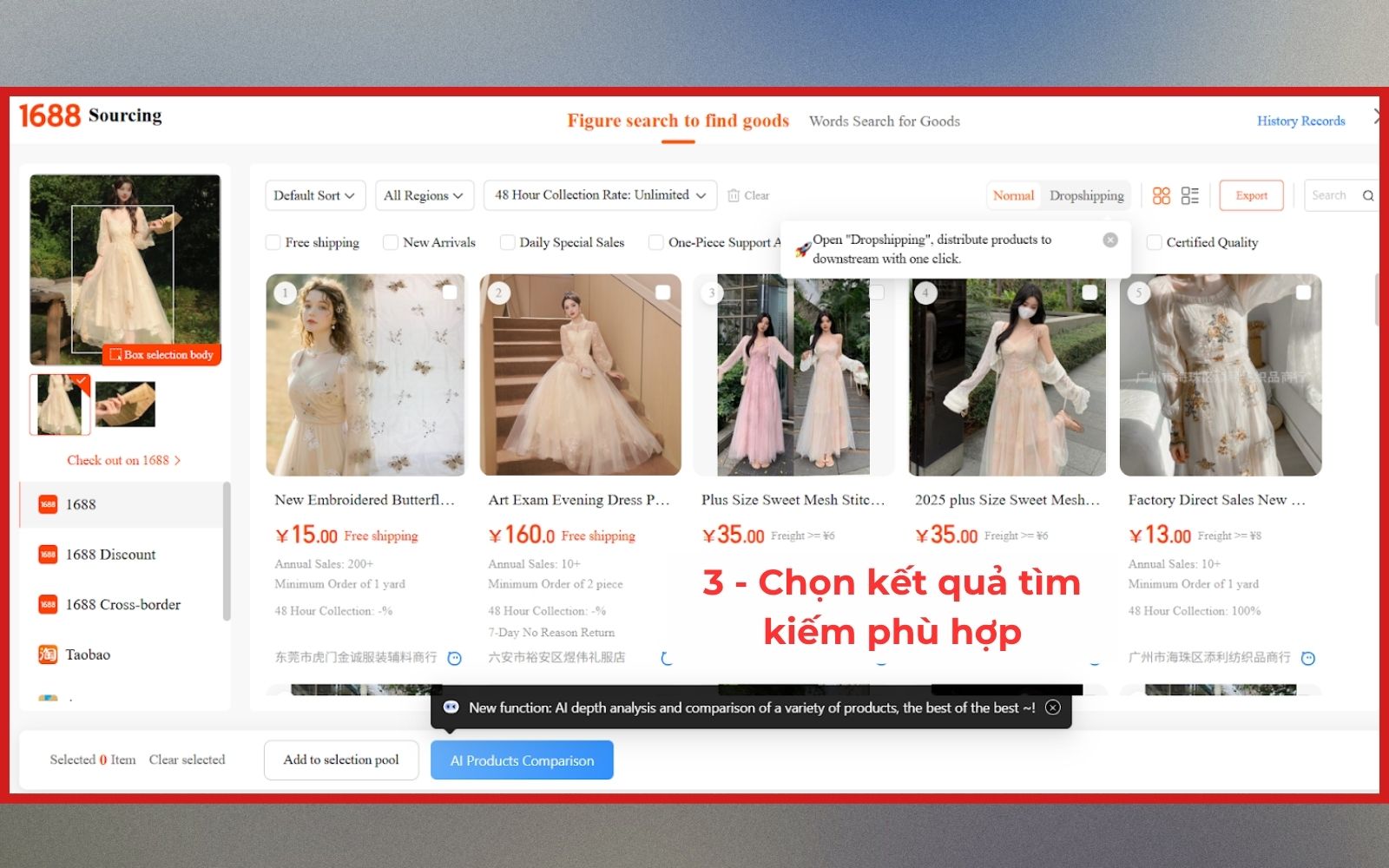Open Art Exam Evening Dress product image
This screenshot has width=1389, height=868.
point(580,375)
